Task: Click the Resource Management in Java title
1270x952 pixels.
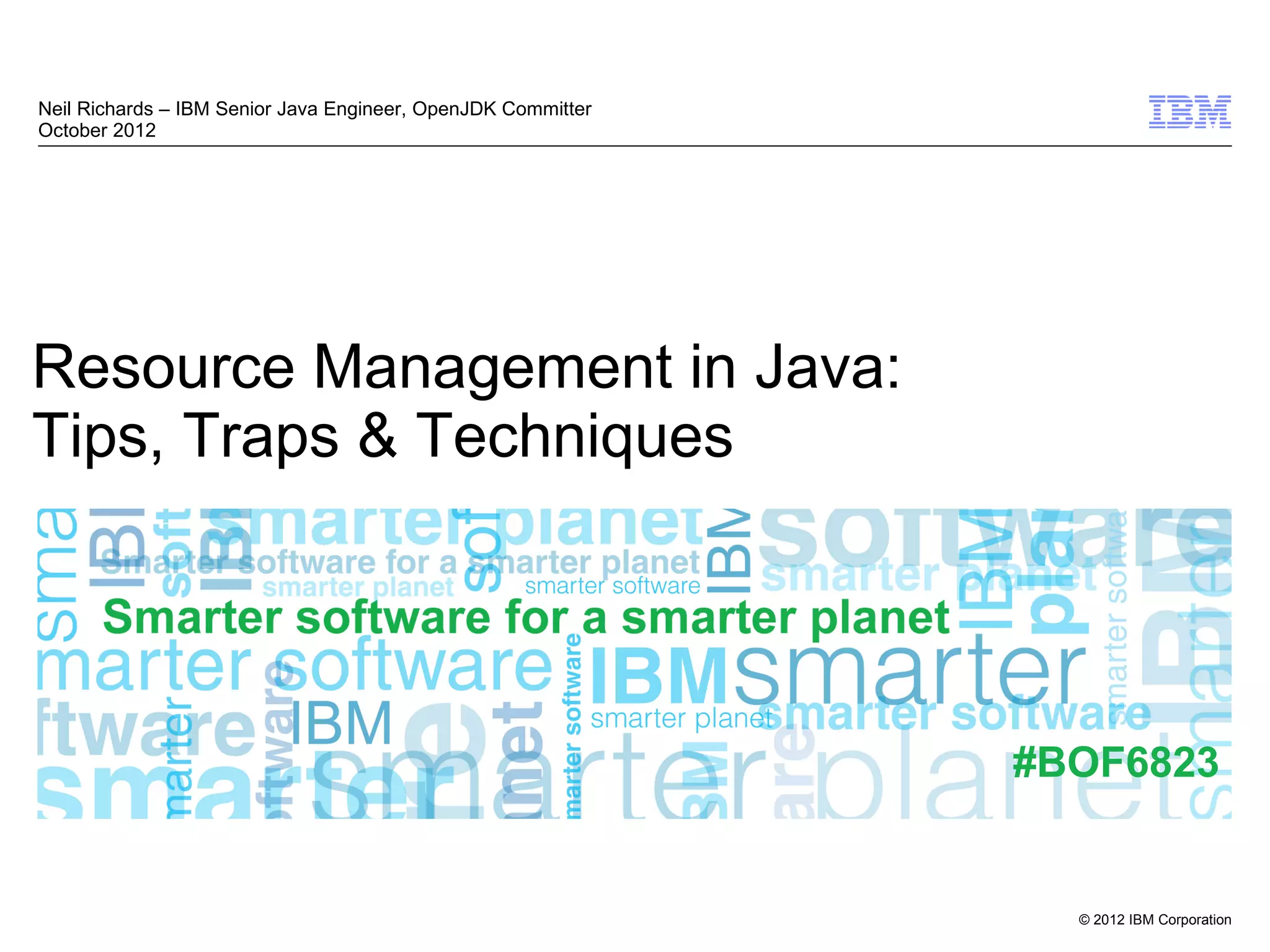Action: click(466, 368)
